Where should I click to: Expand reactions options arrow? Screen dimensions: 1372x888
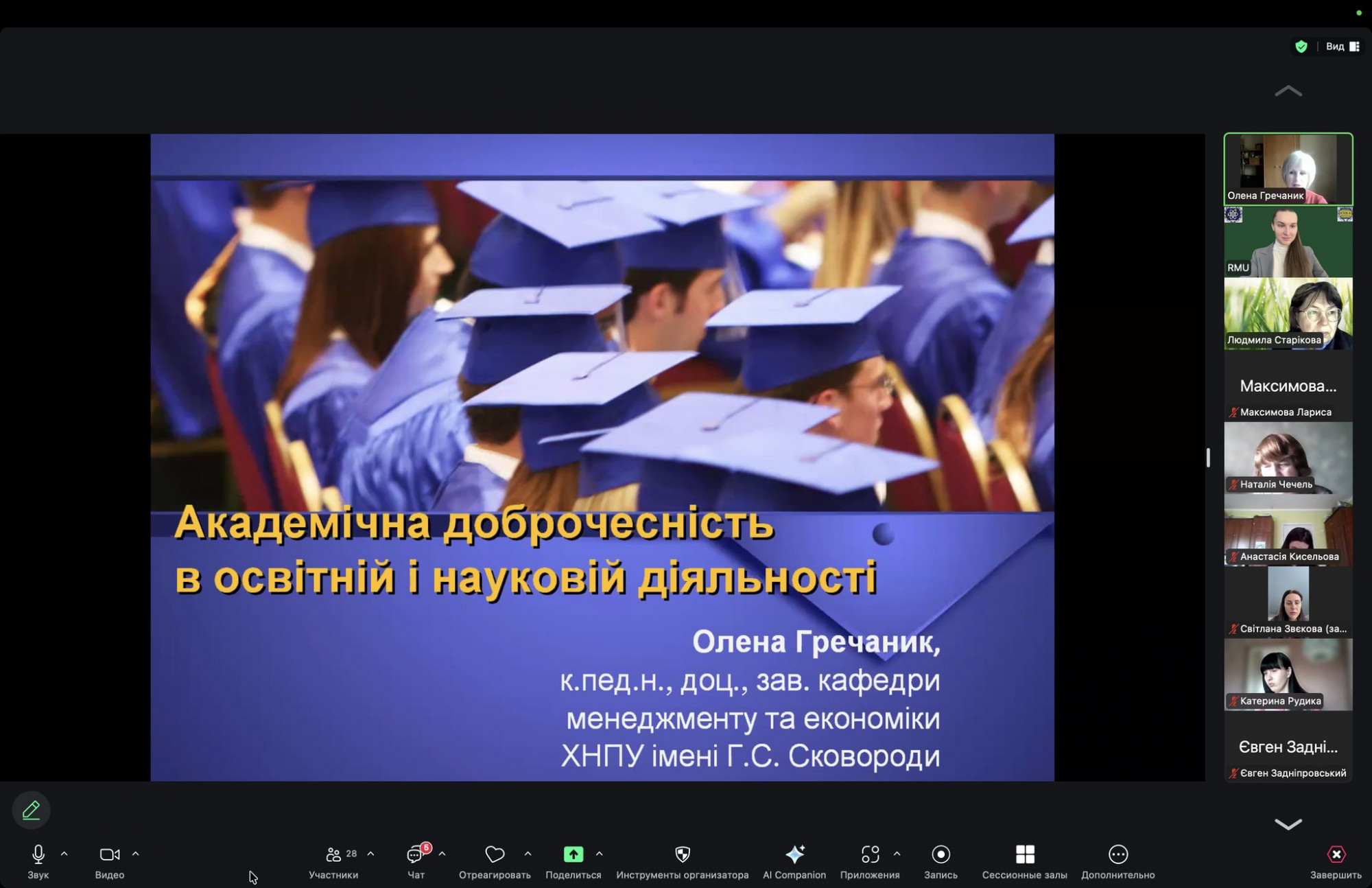click(528, 854)
